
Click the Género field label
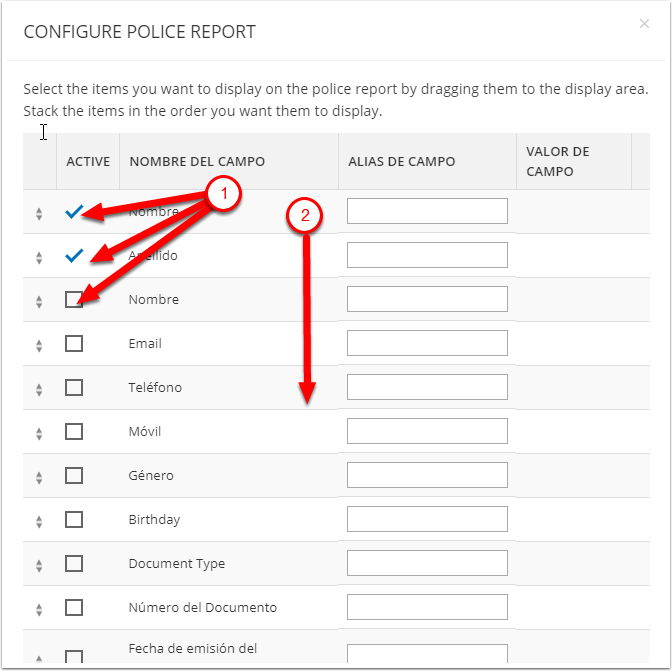point(151,476)
